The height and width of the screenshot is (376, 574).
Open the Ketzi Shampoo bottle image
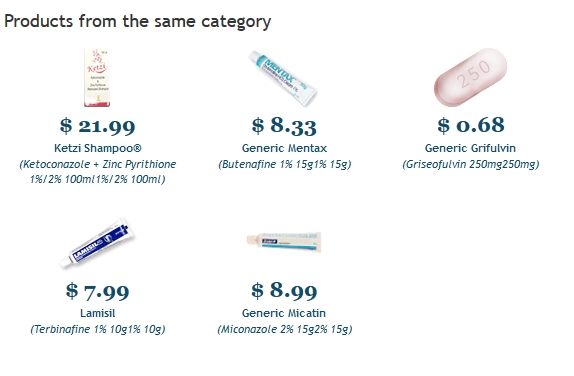(97, 78)
